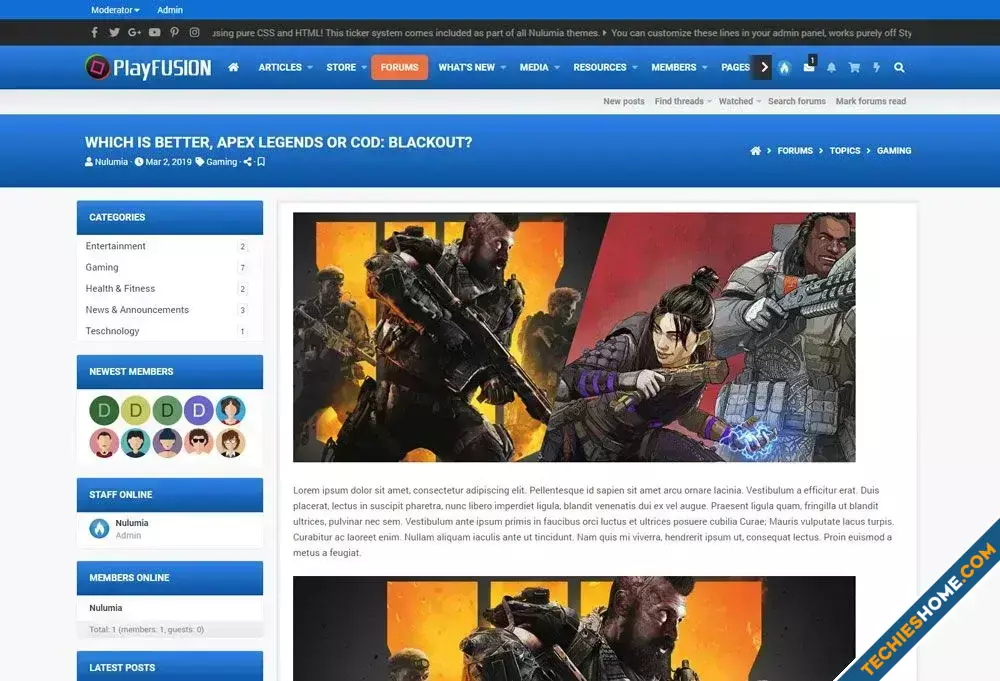Image resolution: width=1000 pixels, height=681 pixels.
Task: Expand the Articles menu arrow
Action: (x=310, y=67)
